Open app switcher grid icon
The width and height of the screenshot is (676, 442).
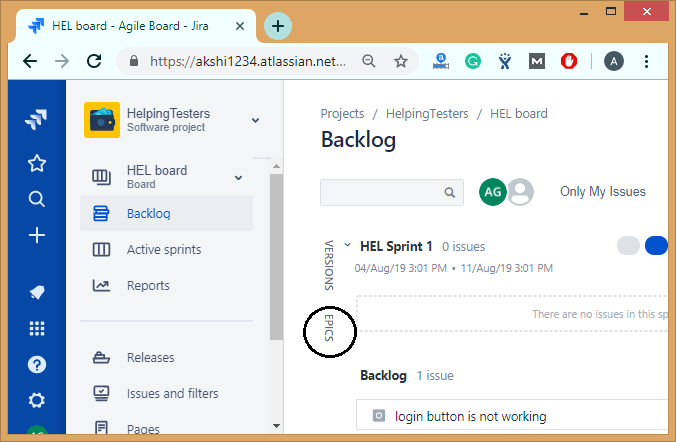click(37, 329)
